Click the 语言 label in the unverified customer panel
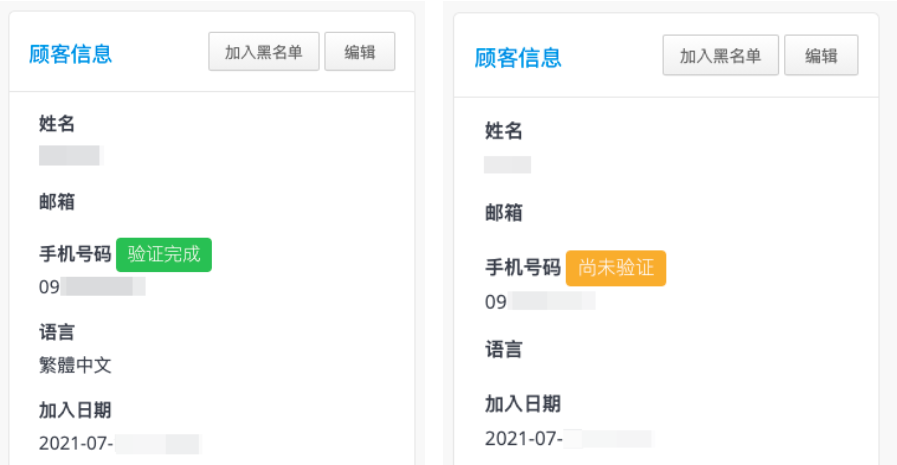897x465 pixels. (503, 349)
